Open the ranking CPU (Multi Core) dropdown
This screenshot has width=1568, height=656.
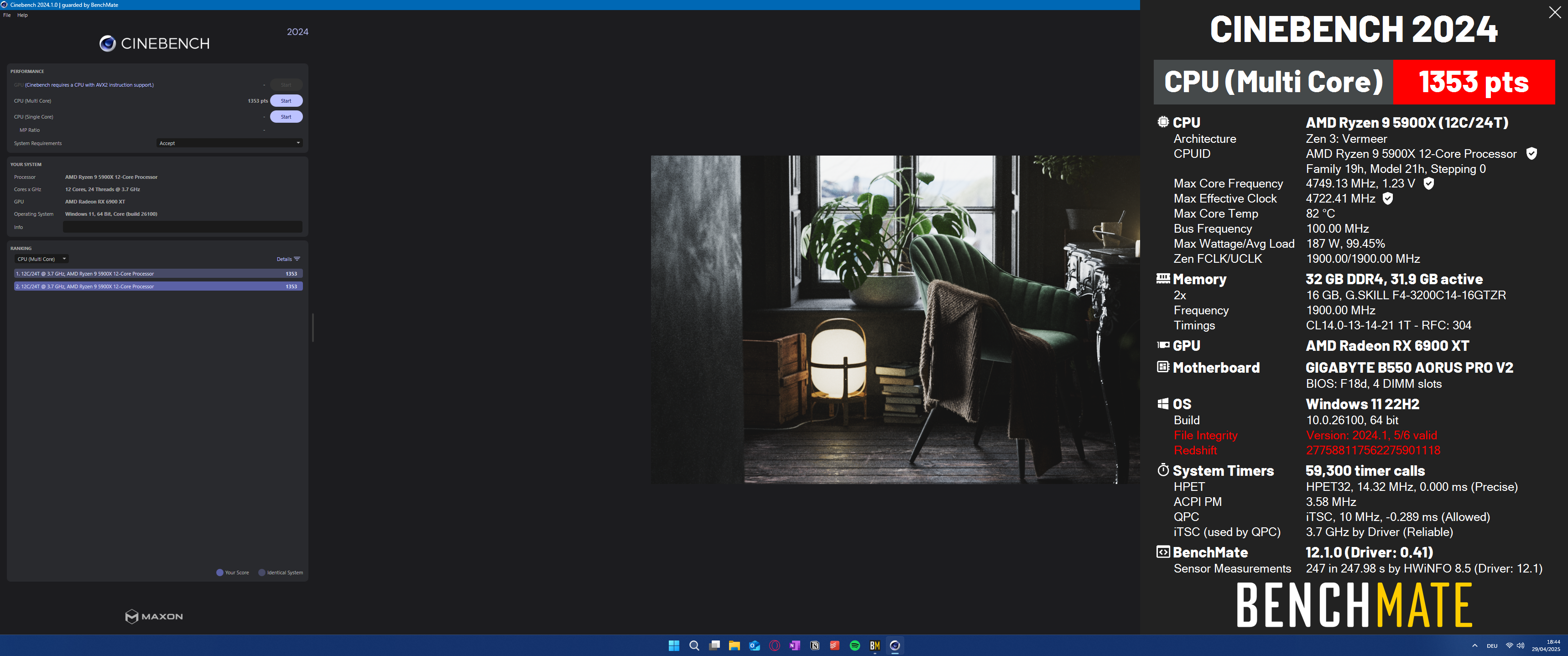[x=42, y=259]
